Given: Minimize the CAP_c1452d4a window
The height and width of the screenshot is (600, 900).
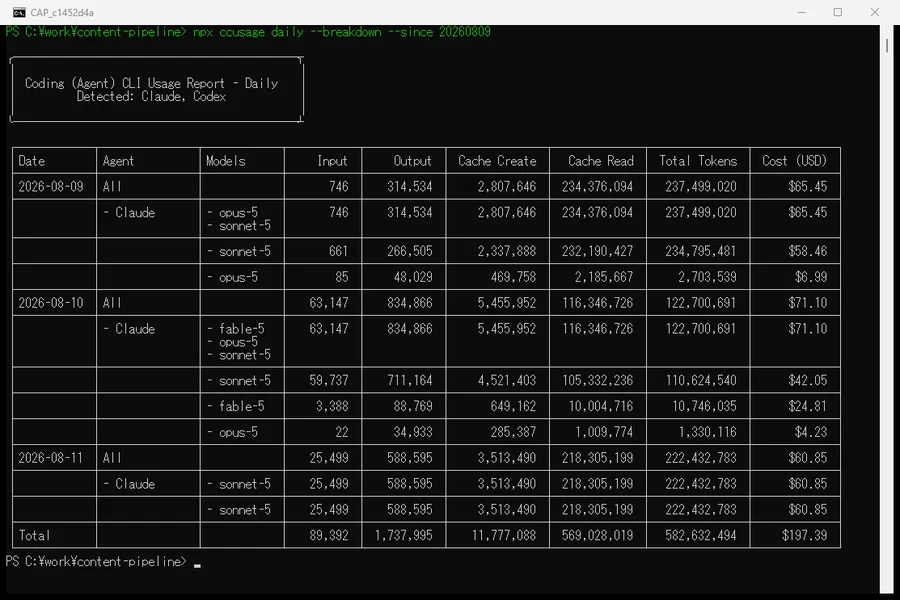Looking at the screenshot, I should tap(801, 12).
